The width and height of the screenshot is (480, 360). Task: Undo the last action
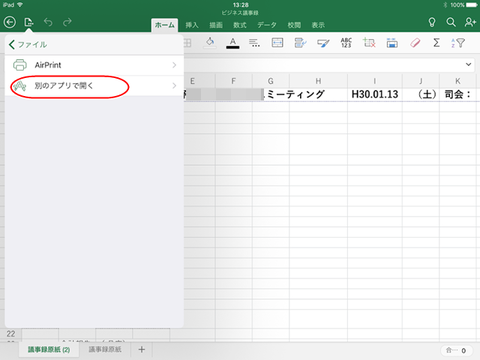(x=48, y=22)
